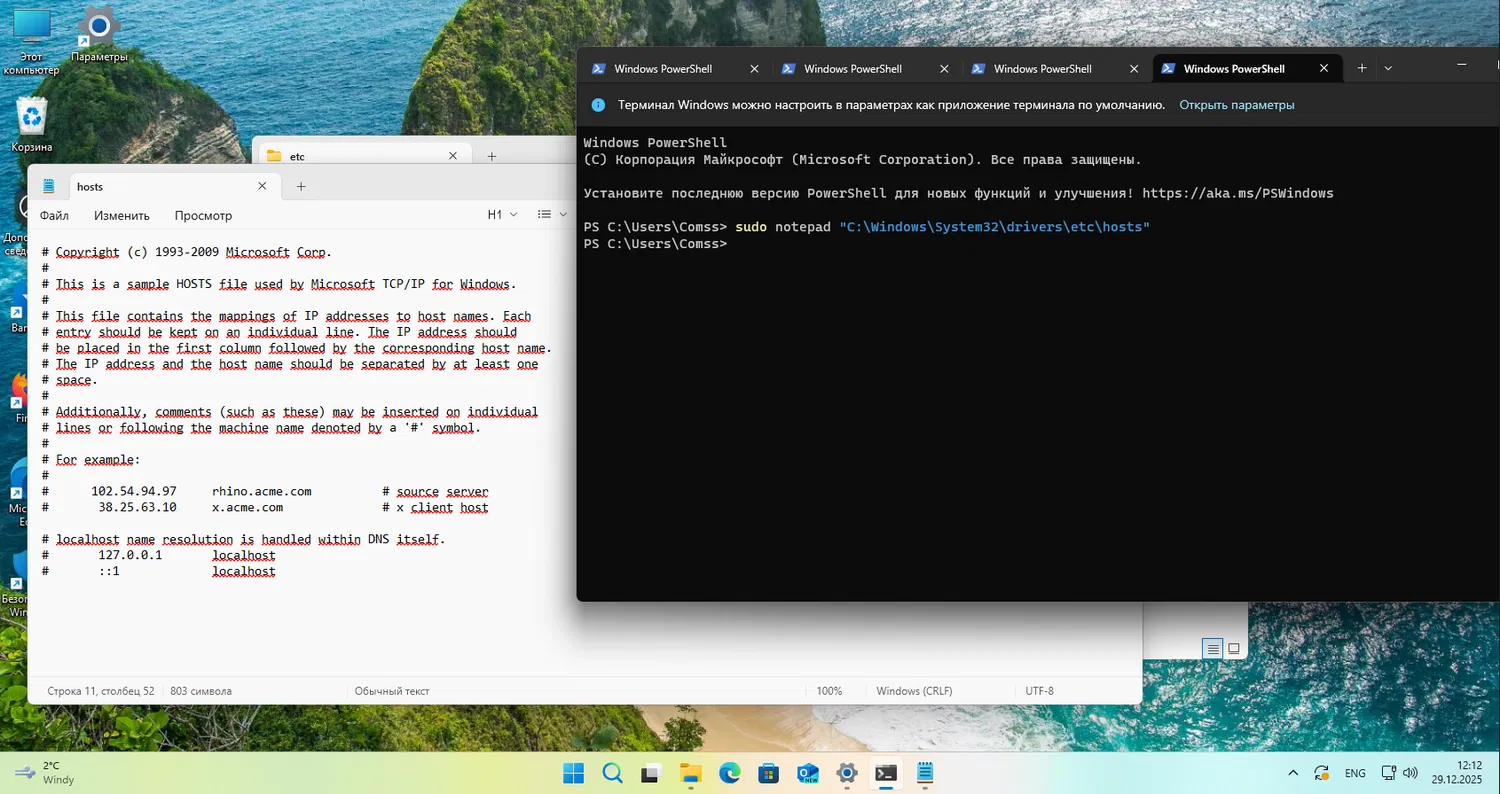This screenshot has width=1500, height=794.
Task: Show hidden icons in the system tray
Action: click(1293, 773)
